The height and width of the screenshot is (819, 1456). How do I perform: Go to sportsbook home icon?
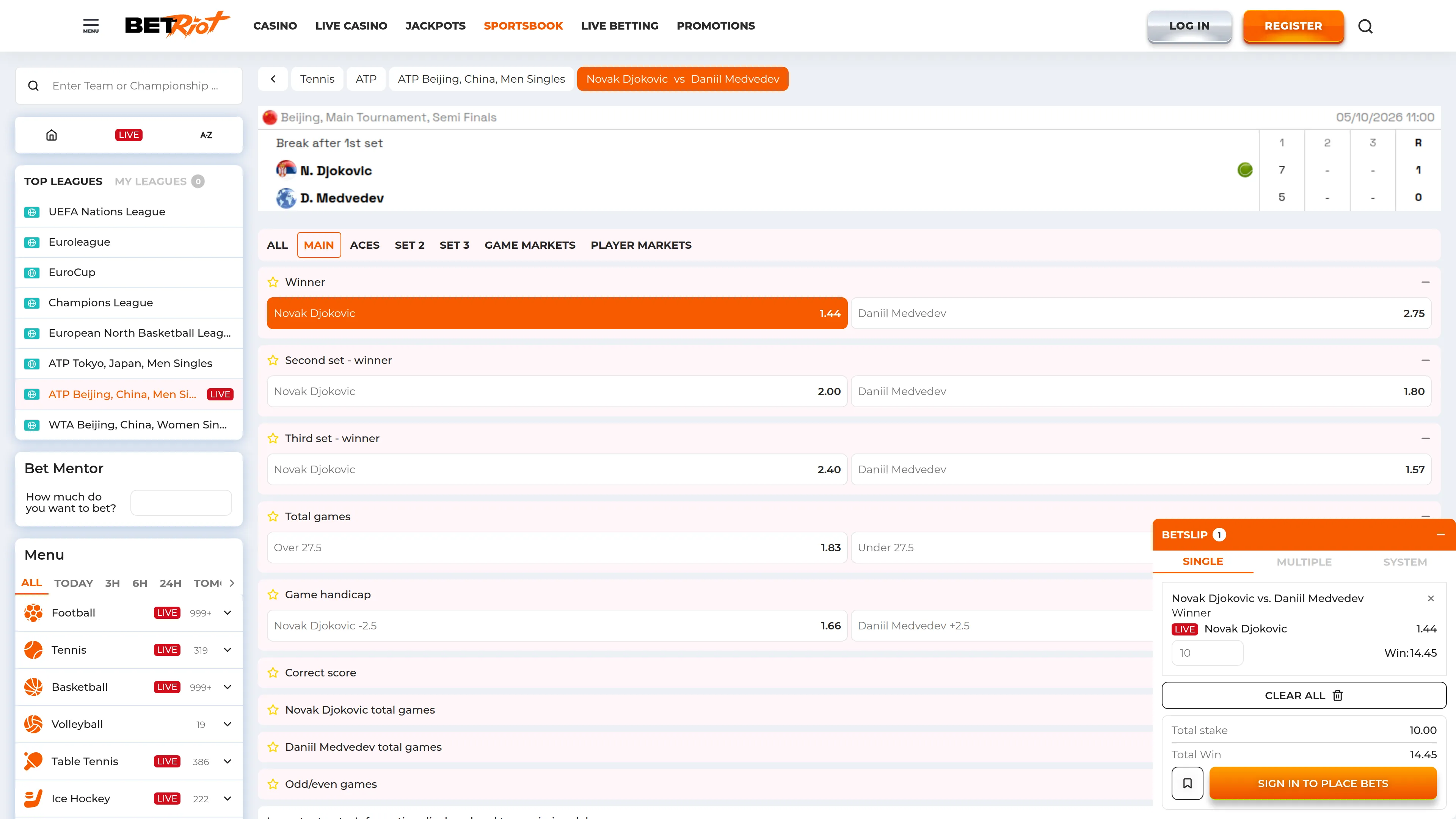[52, 135]
